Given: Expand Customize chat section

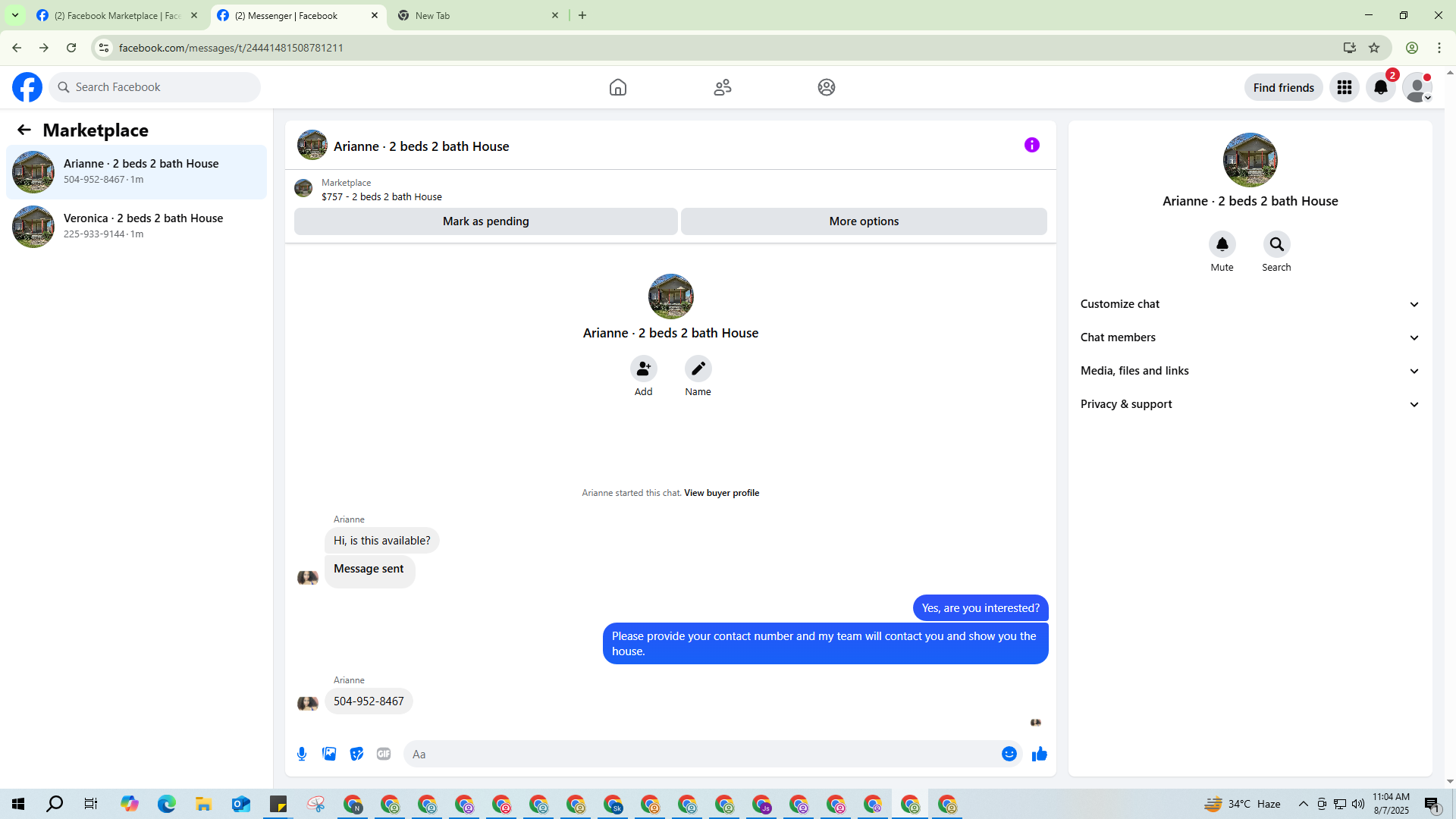Looking at the screenshot, I should point(1250,304).
